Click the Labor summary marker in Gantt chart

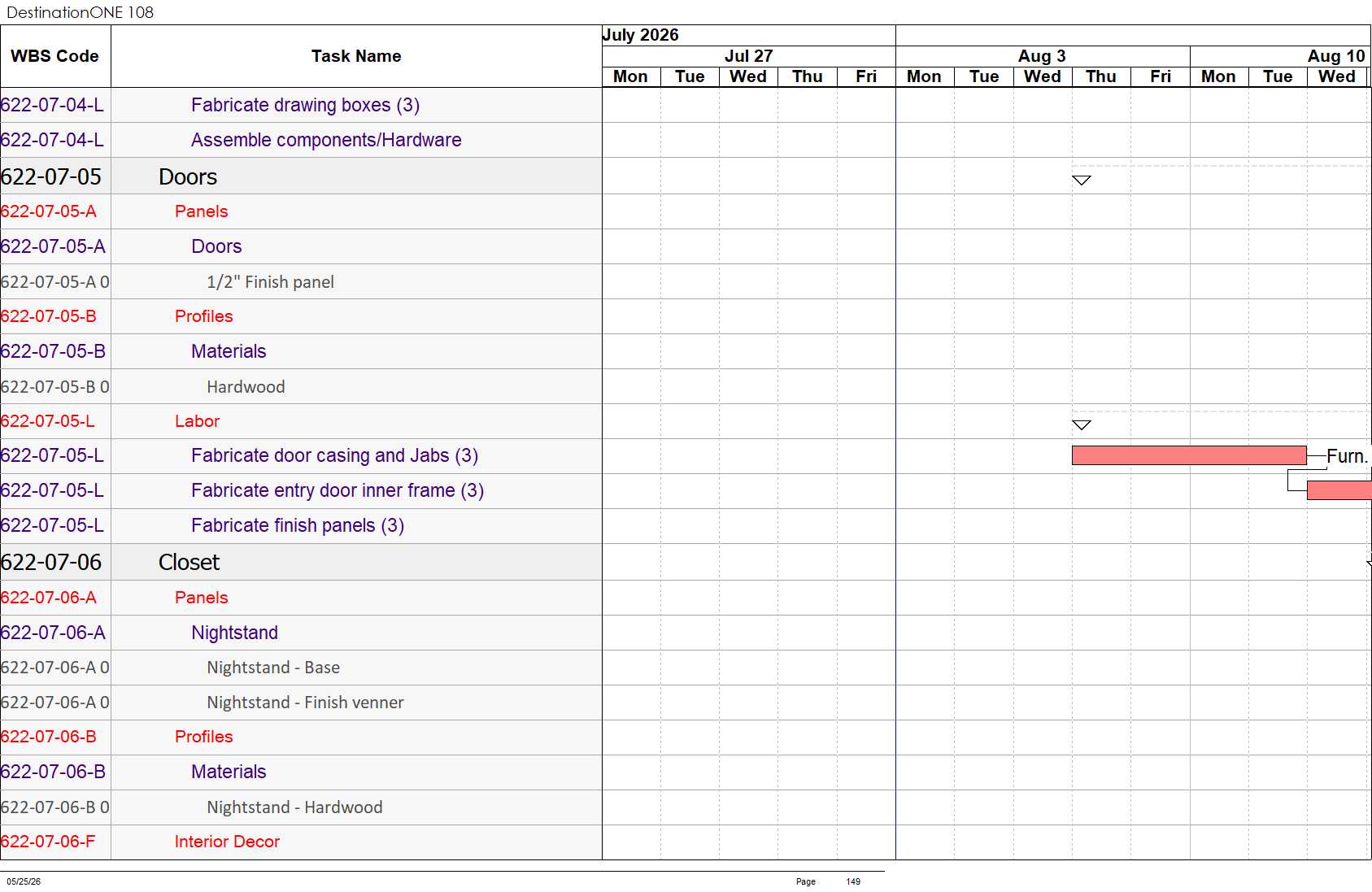point(1081,425)
